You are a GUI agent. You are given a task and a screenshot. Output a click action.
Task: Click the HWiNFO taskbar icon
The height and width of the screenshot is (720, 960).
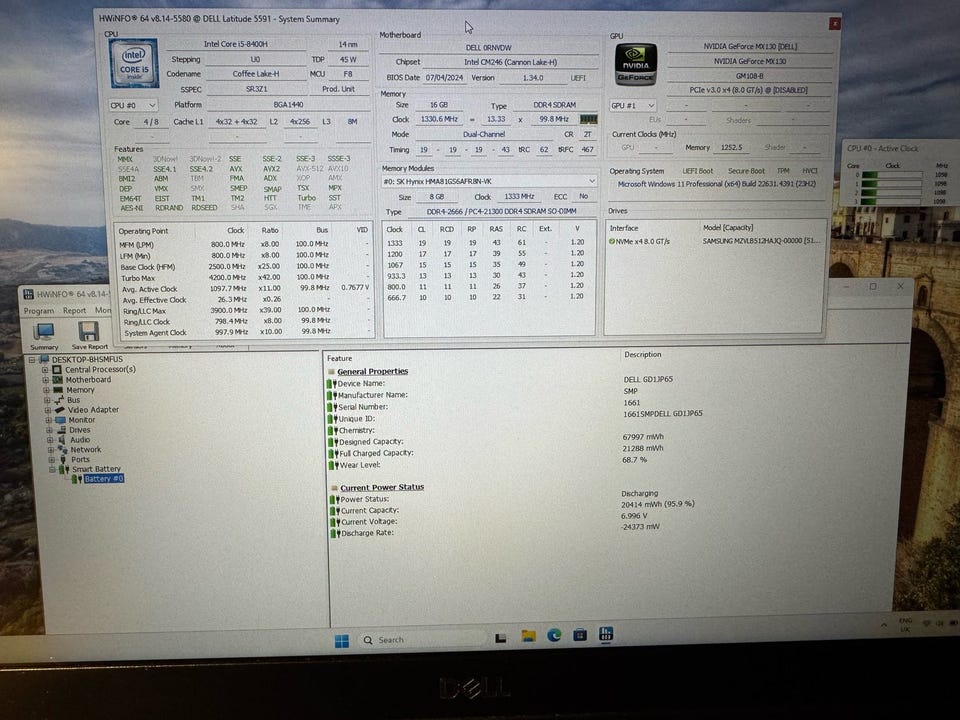click(606, 634)
